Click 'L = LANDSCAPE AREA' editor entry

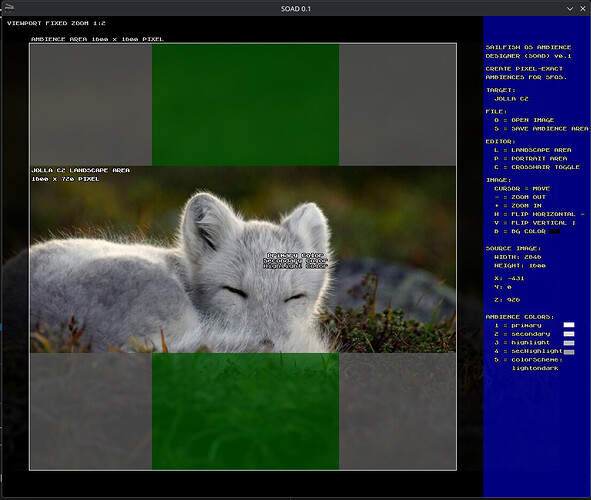[533, 150]
